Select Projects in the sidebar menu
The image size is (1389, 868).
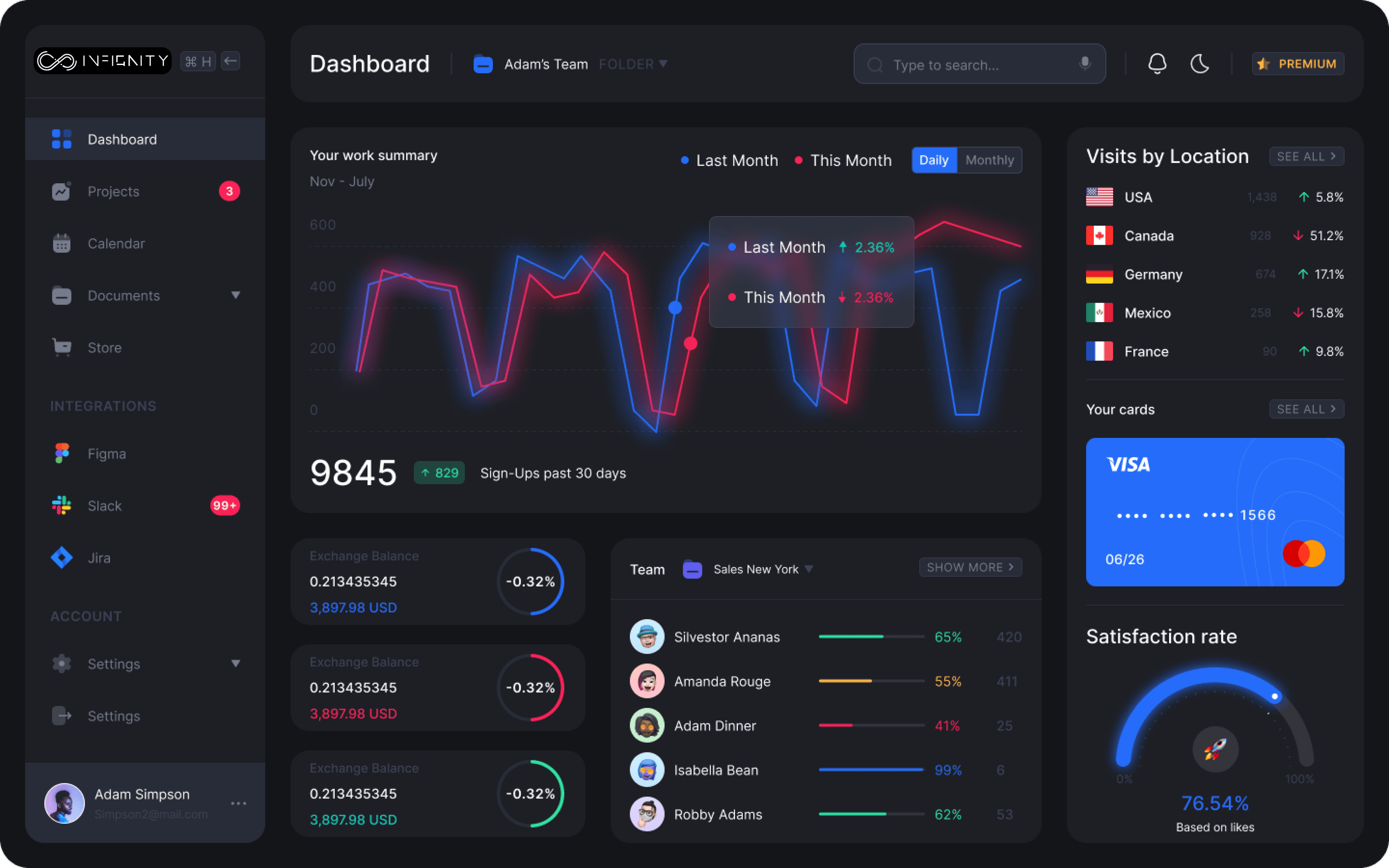click(113, 191)
